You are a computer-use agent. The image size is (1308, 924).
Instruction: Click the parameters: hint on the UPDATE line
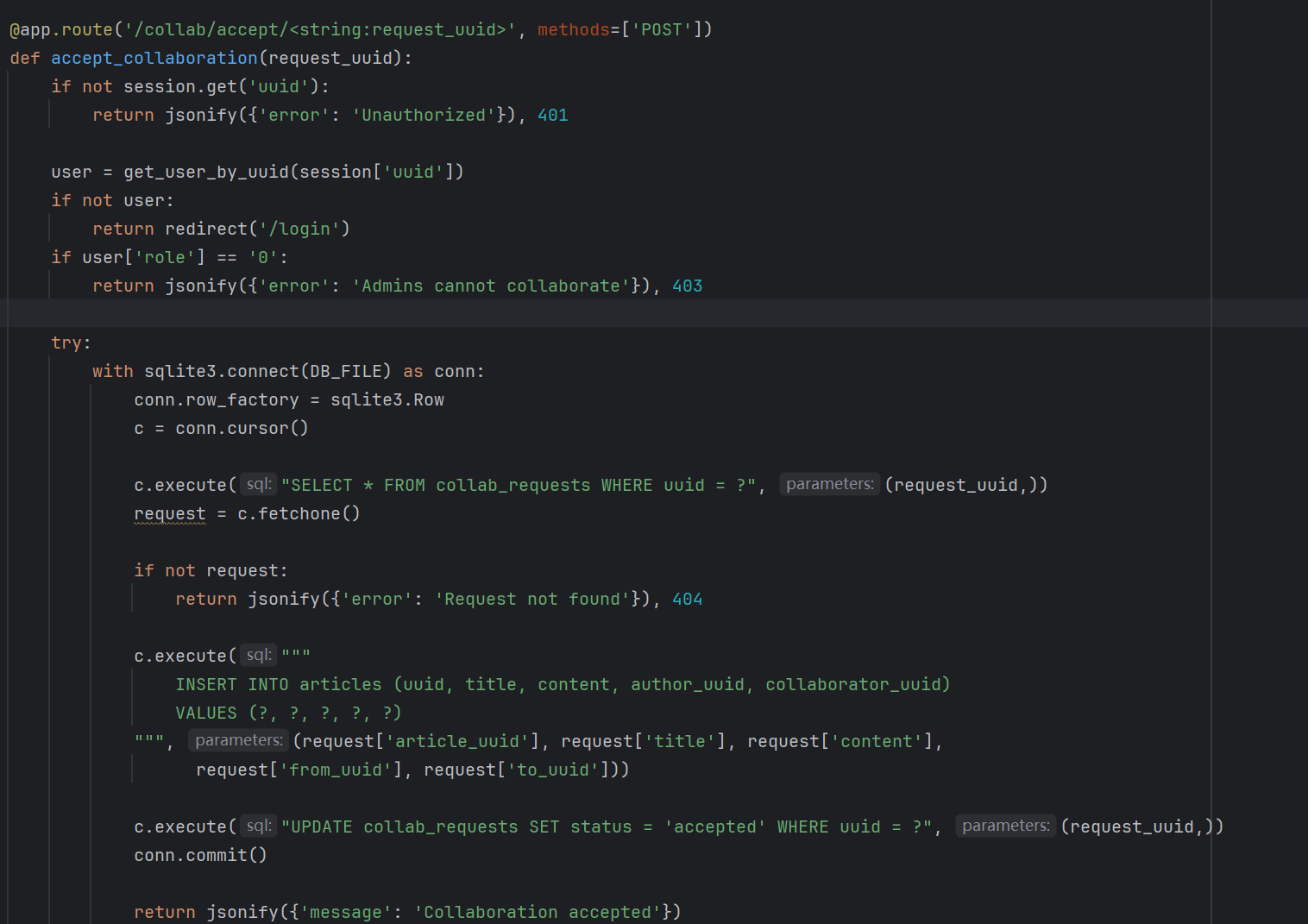pos(1005,826)
